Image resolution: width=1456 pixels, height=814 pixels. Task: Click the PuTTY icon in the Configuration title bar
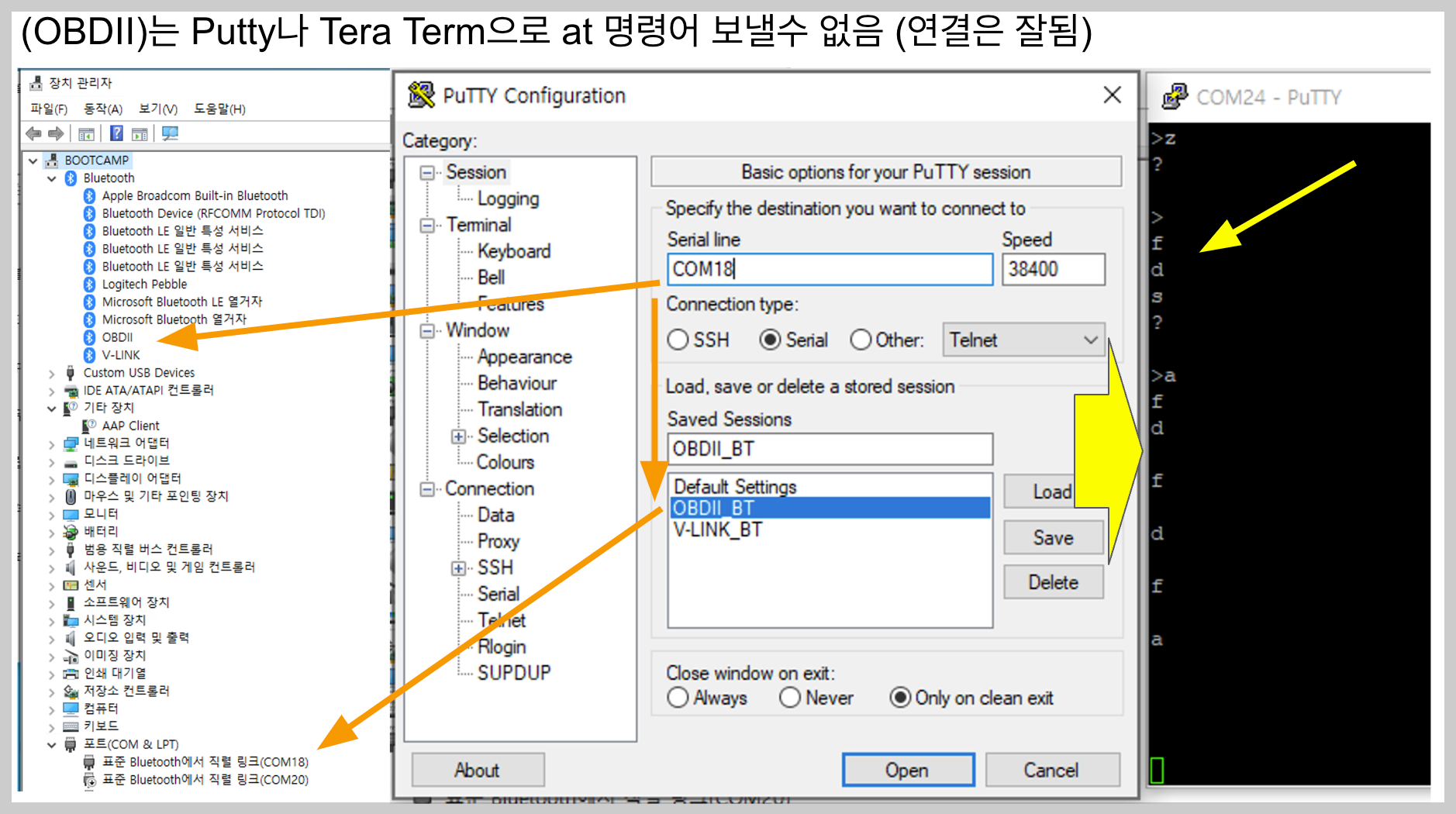[421, 95]
